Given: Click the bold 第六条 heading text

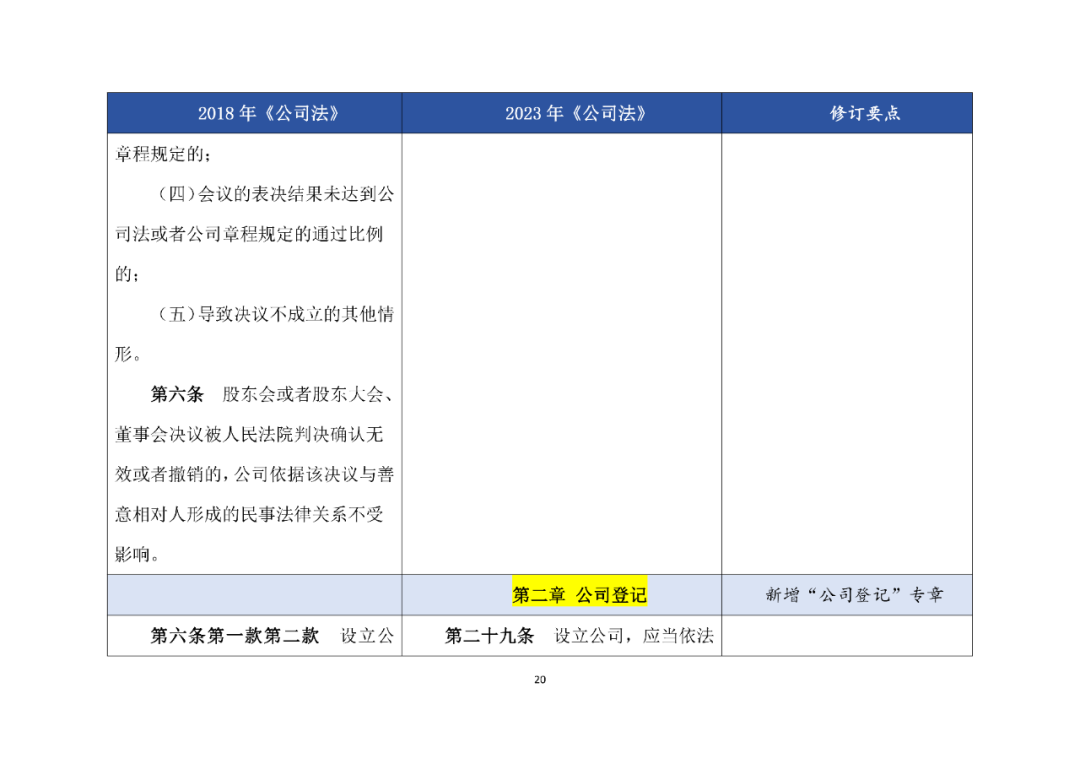Looking at the screenshot, I should point(177,394).
